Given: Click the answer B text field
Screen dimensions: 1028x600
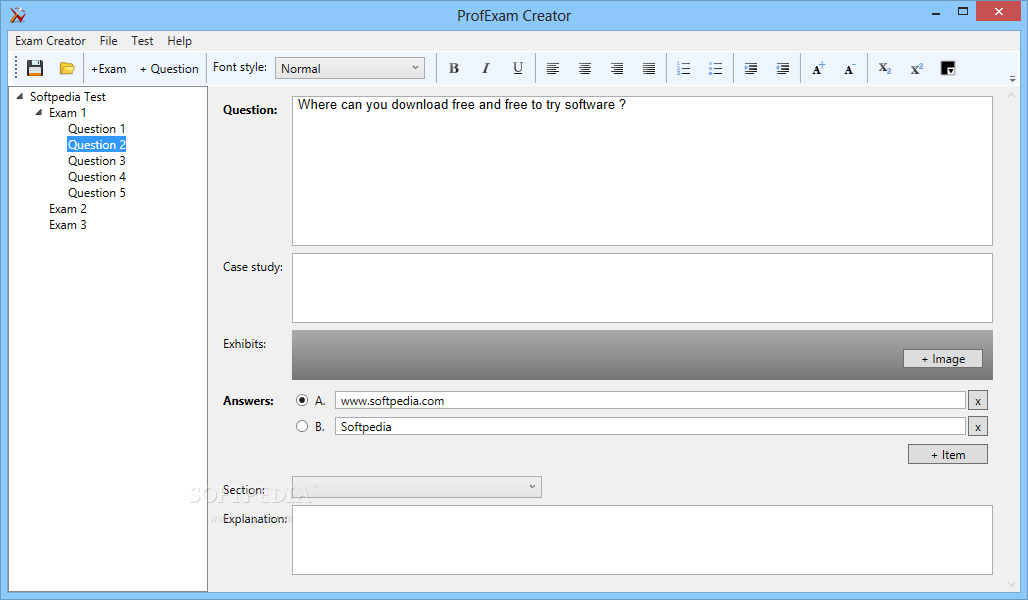Looking at the screenshot, I should (650, 427).
